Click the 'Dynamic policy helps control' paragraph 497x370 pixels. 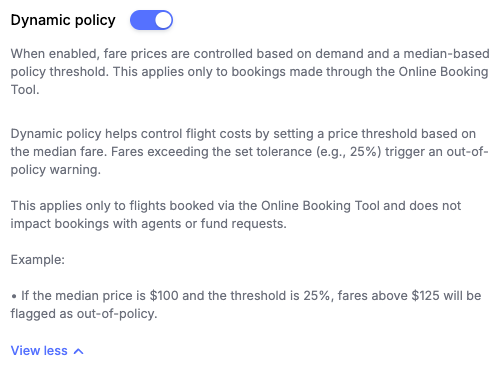tap(249, 152)
